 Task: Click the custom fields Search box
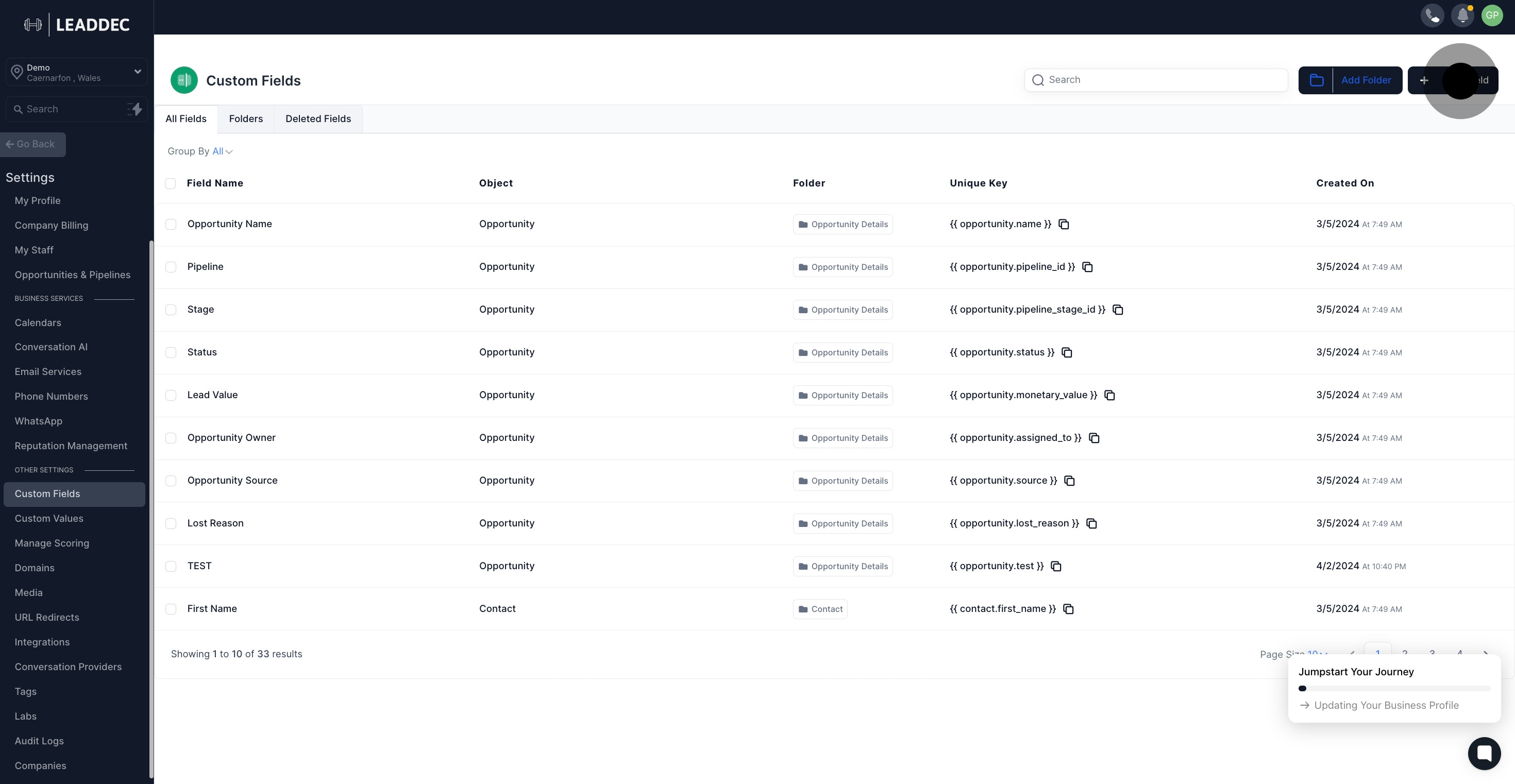pos(1156,80)
